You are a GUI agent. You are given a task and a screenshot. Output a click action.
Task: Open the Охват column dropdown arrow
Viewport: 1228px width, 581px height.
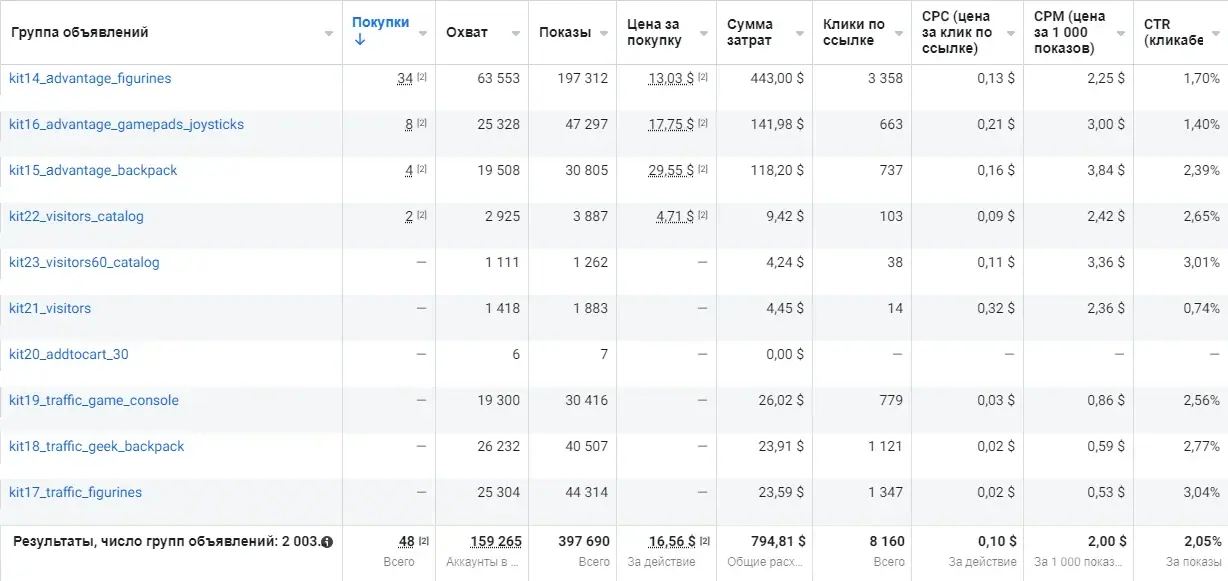[516, 33]
